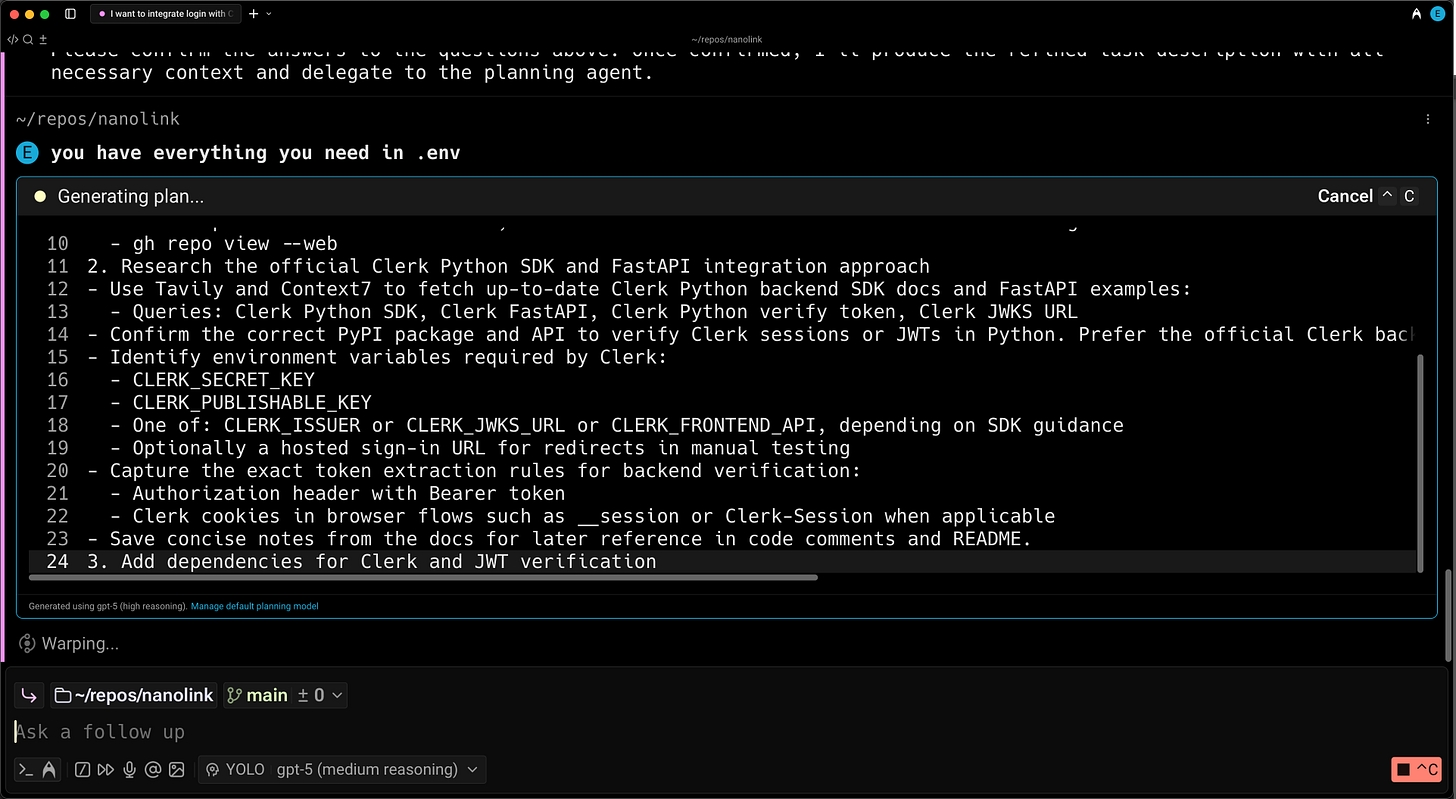Click the plan panel vertical scrollbar
The width and height of the screenshot is (1456, 799).
point(1419,463)
